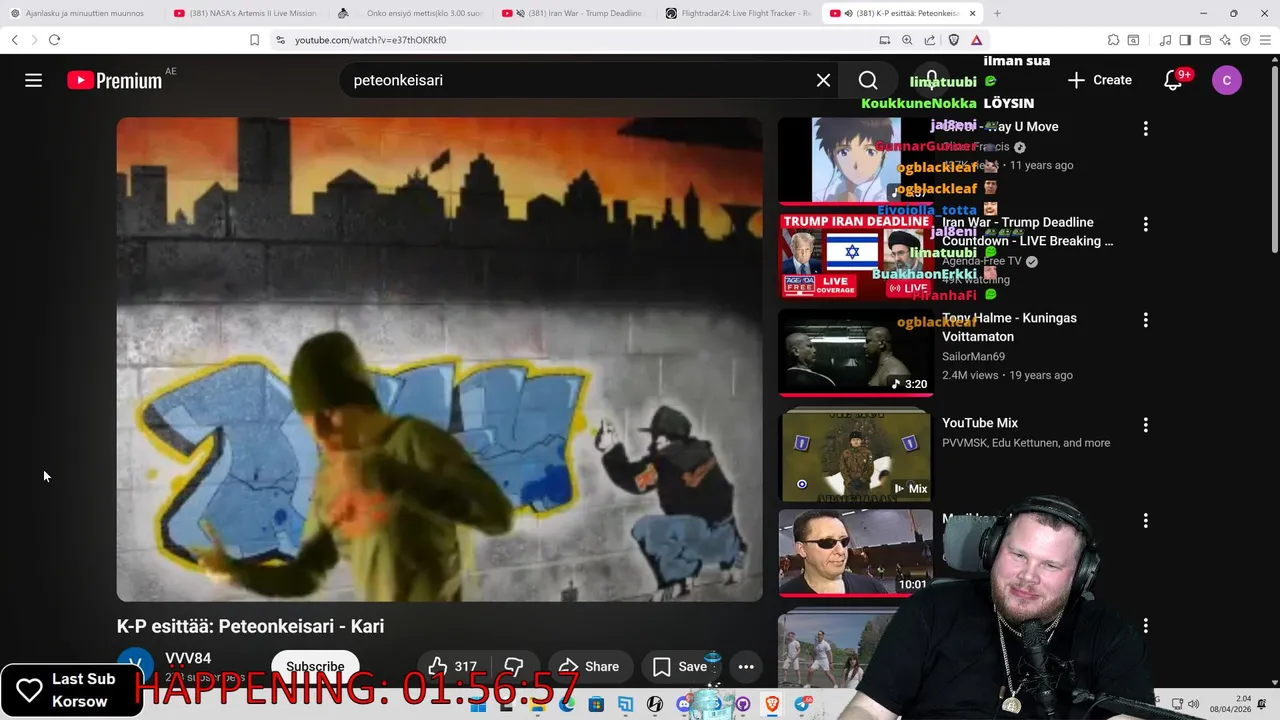
Task: Switch to Onko ensiyö mettis tab
Action: 410,13
